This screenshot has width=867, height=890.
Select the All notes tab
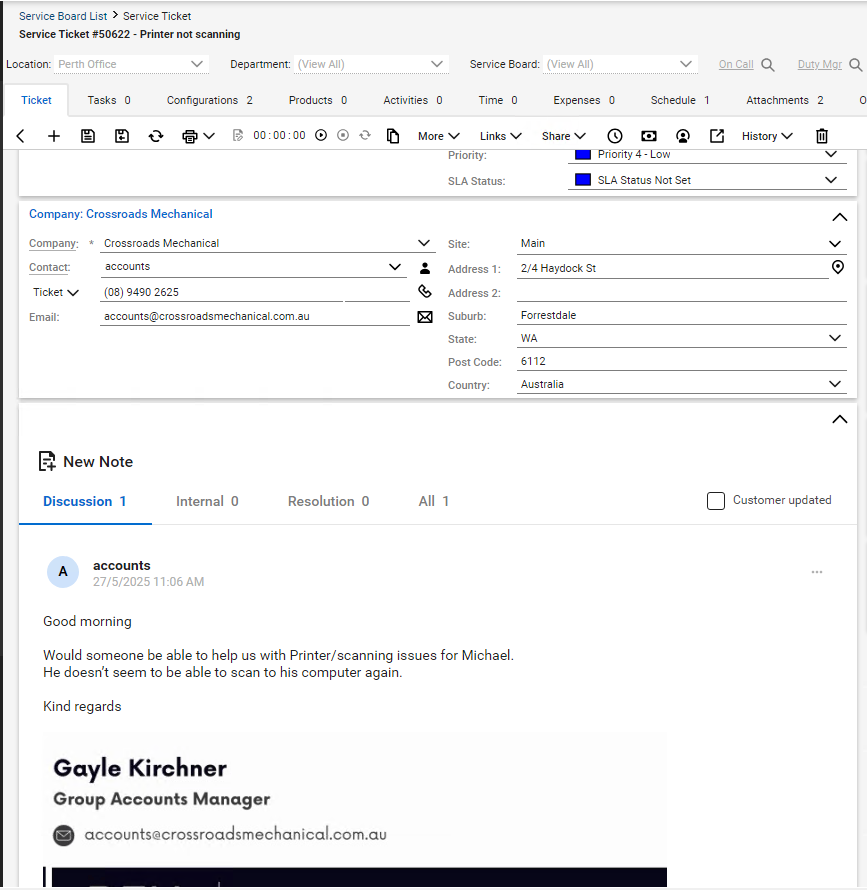tap(433, 501)
